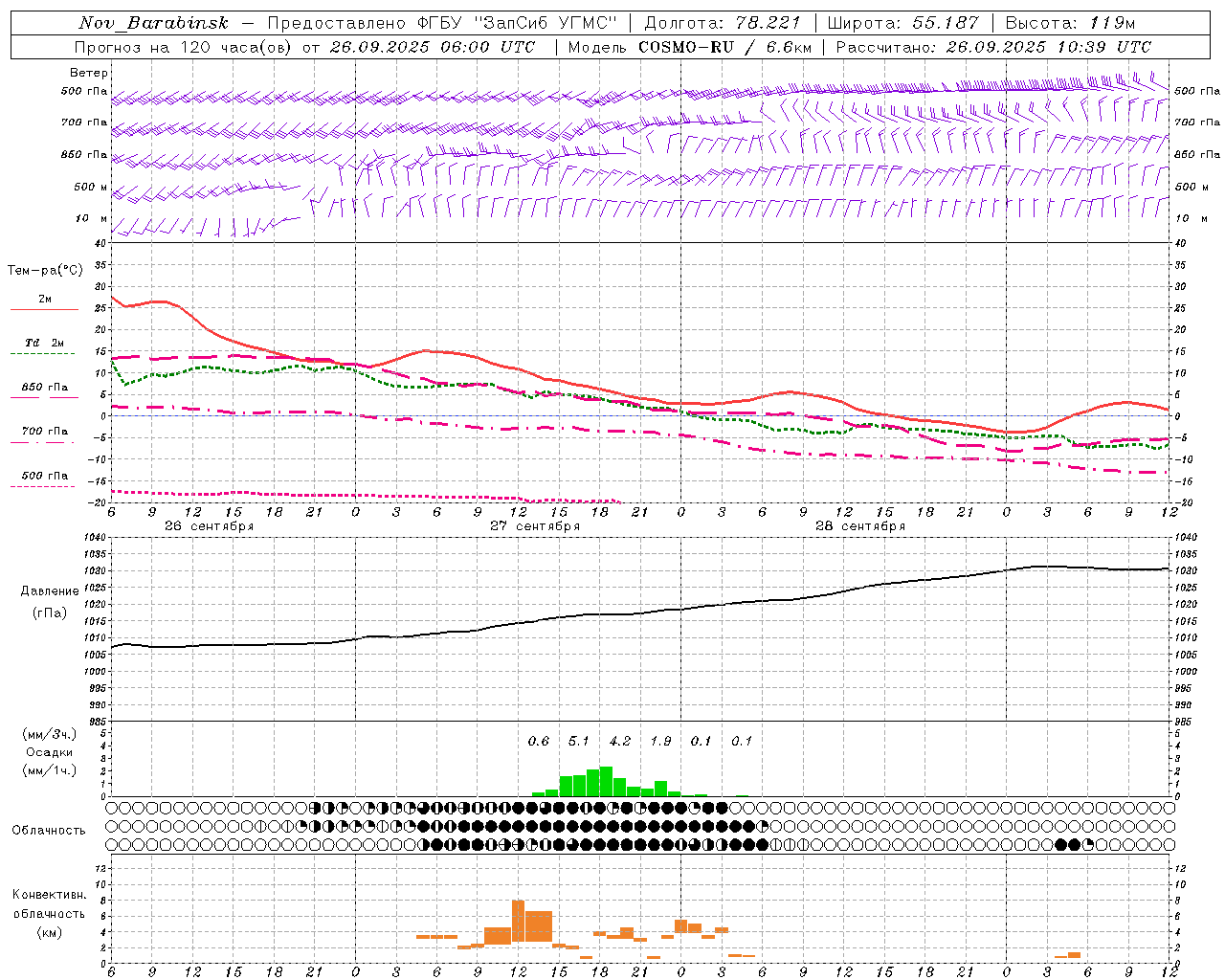The height and width of the screenshot is (980, 1225).
Task: Click 'Рассчитано: 26.09.2025 10:39 UTC' timestamp
Action: pos(993,47)
